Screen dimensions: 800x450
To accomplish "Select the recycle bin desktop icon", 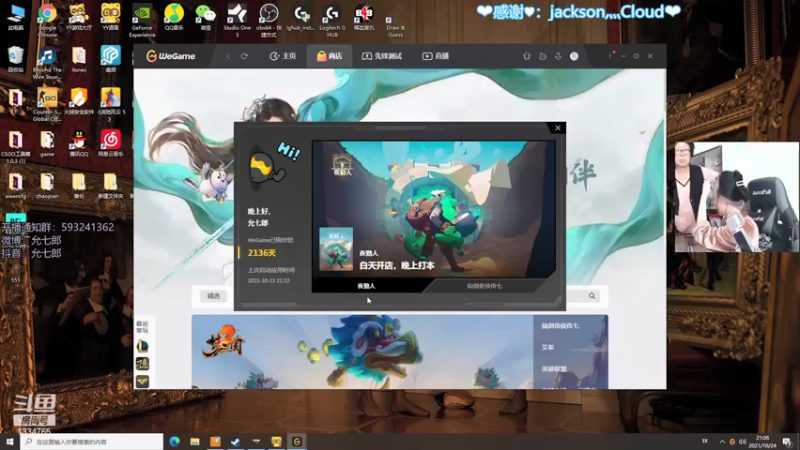I will pyautogui.click(x=16, y=59).
